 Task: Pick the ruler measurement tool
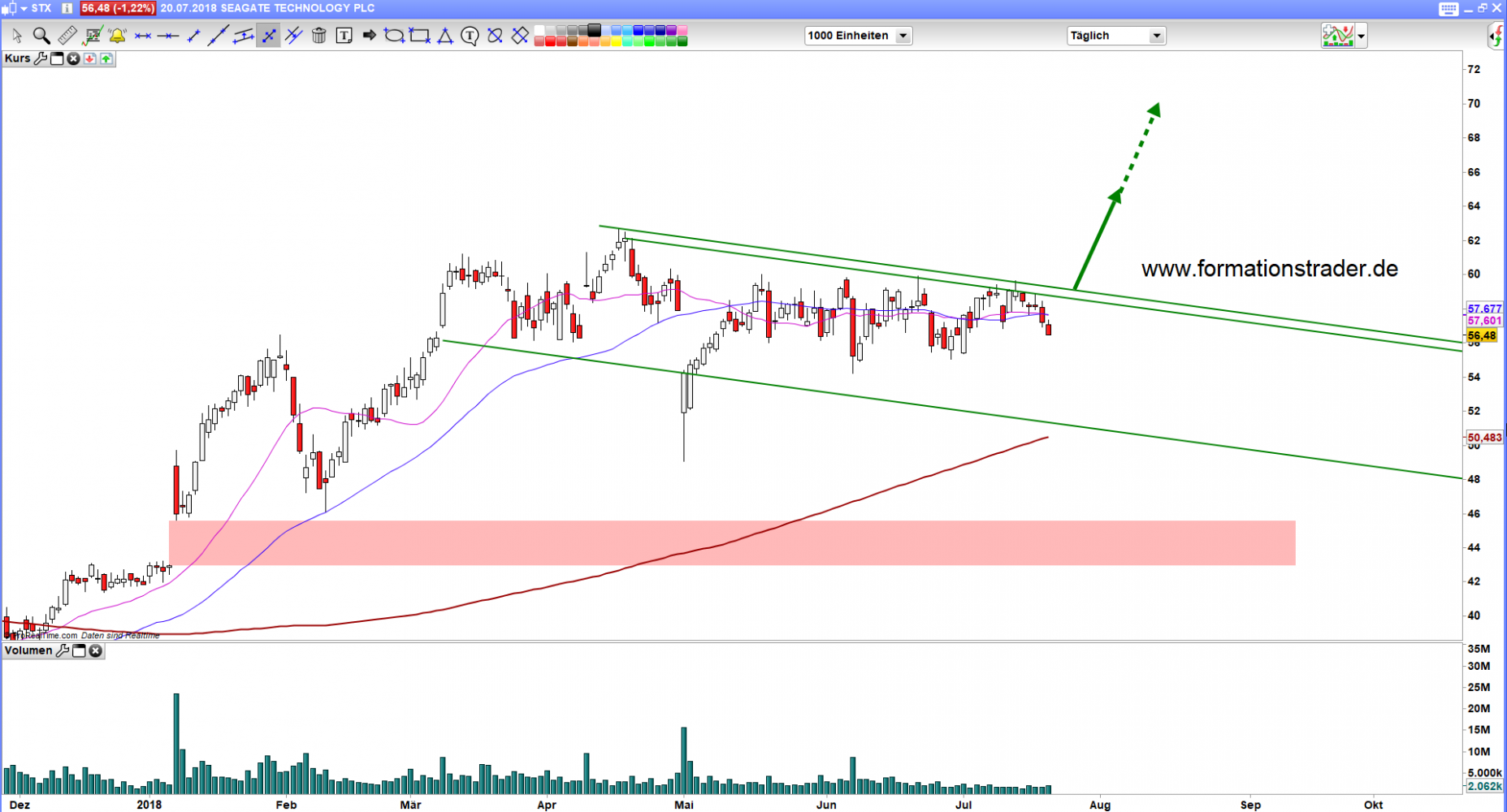pyautogui.click(x=67, y=36)
